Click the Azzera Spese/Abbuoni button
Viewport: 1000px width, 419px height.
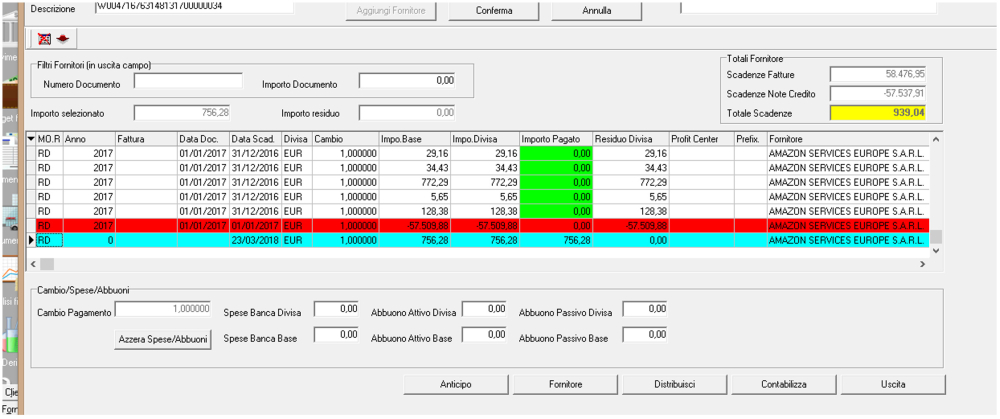tap(163, 340)
